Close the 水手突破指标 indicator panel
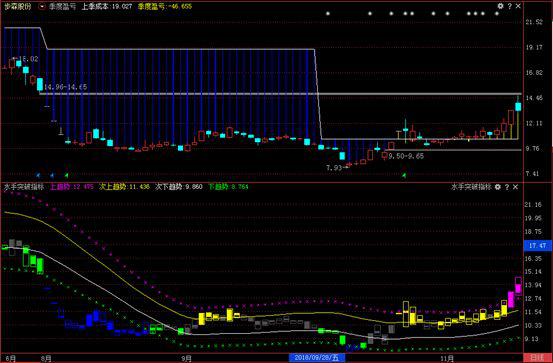 [515, 187]
